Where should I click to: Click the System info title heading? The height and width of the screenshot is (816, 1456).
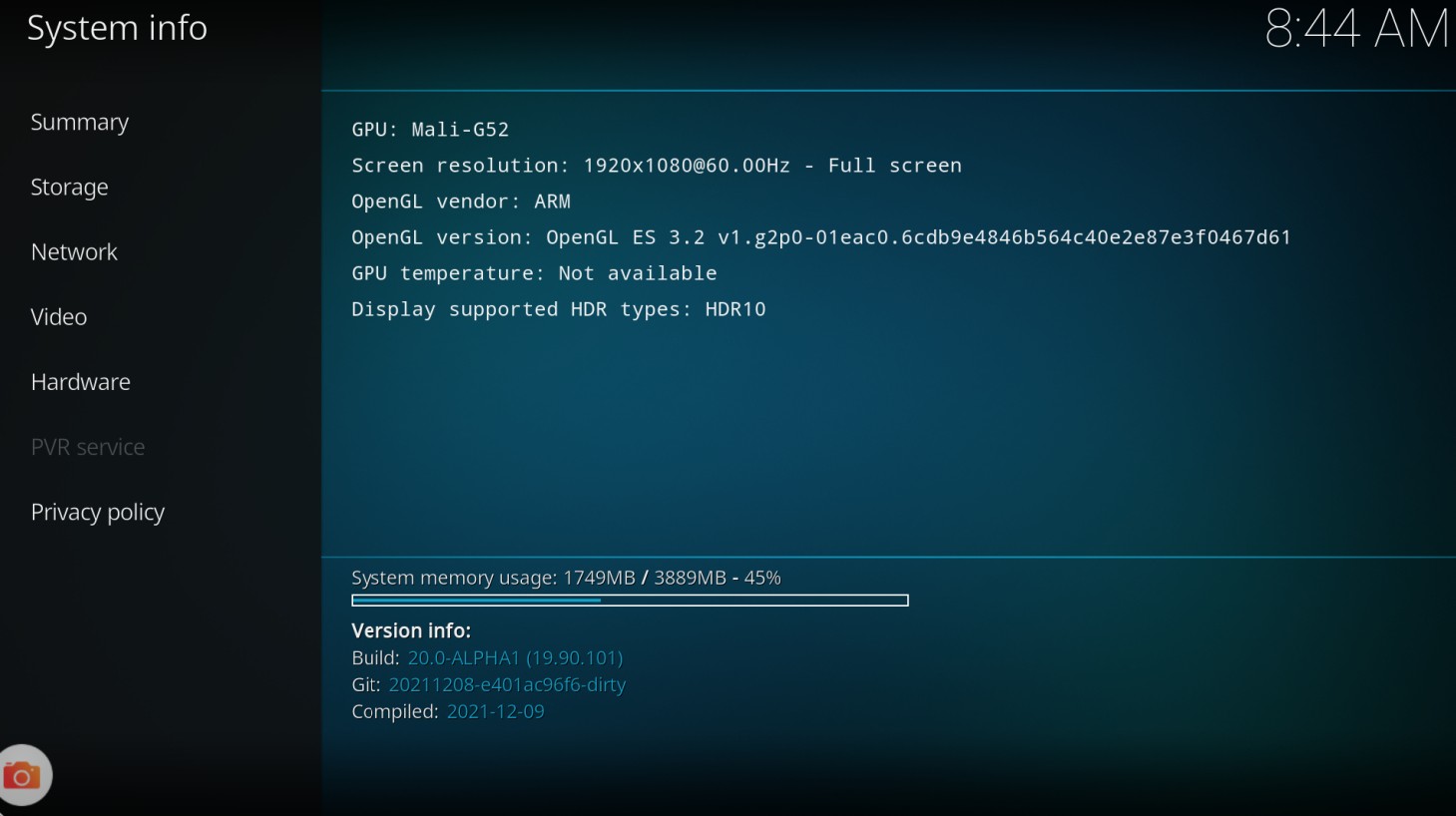(117, 28)
